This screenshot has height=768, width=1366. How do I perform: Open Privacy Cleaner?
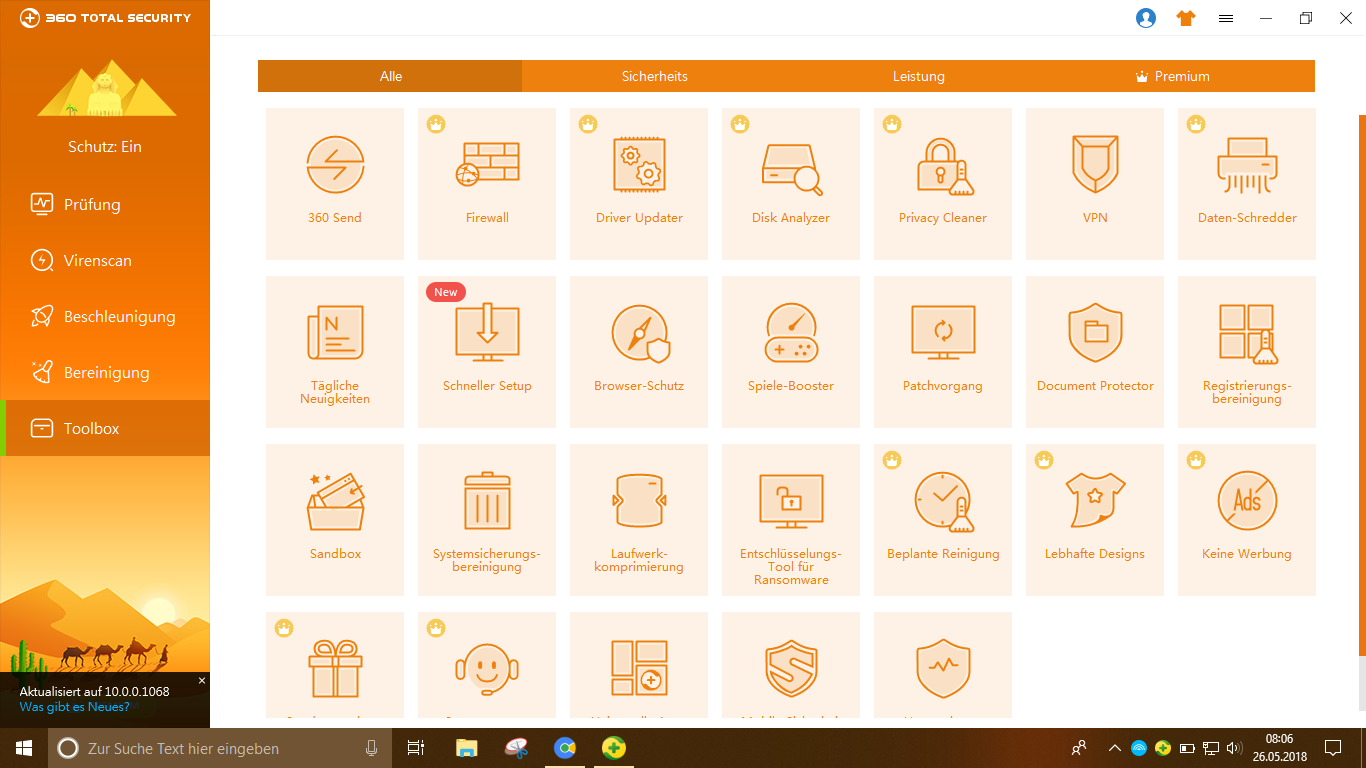click(943, 184)
